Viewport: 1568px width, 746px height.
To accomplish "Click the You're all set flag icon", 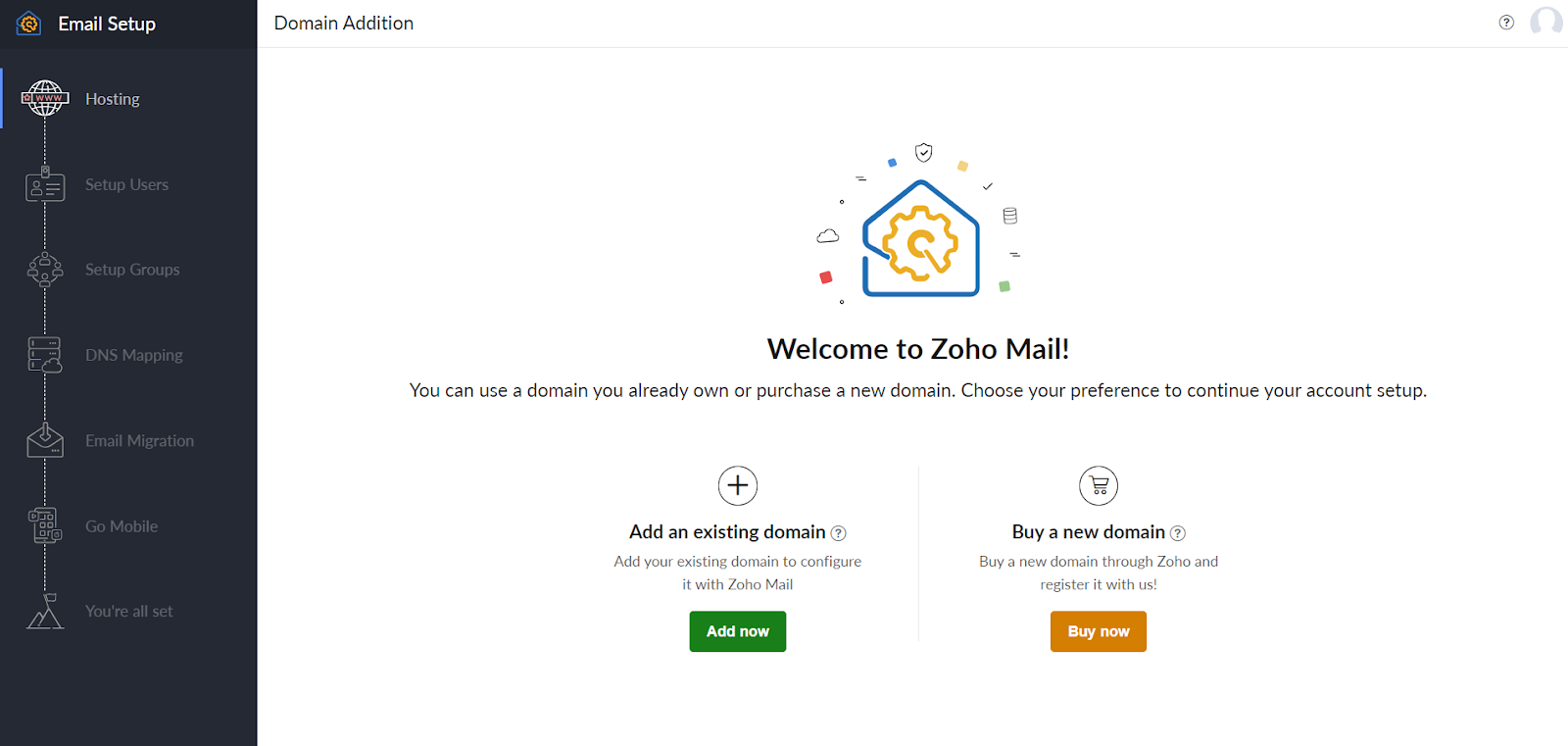I will (x=45, y=611).
